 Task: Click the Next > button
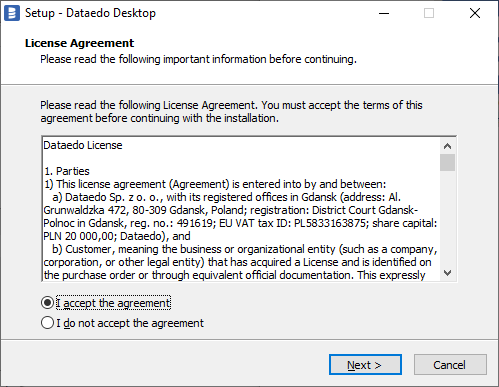point(365,365)
